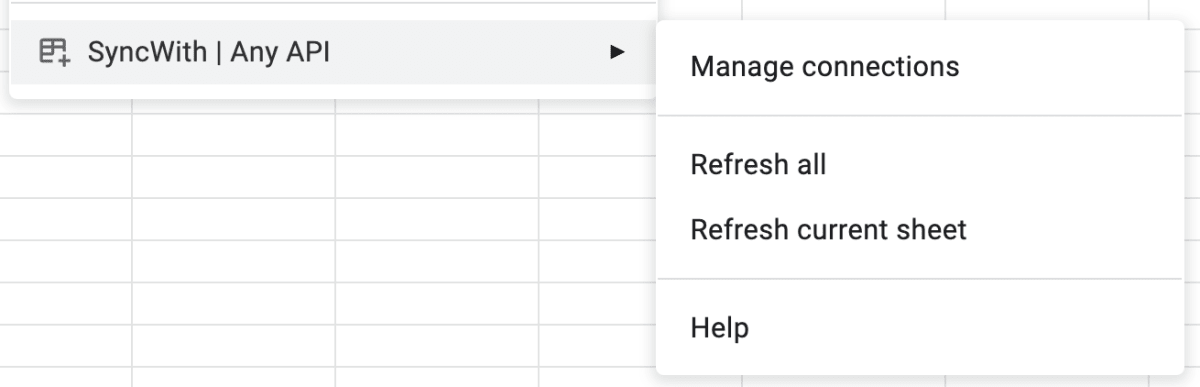The image size is (1200, 387).
Task: Select the top-right cell above the submenu
Action: click(1174, 9)
